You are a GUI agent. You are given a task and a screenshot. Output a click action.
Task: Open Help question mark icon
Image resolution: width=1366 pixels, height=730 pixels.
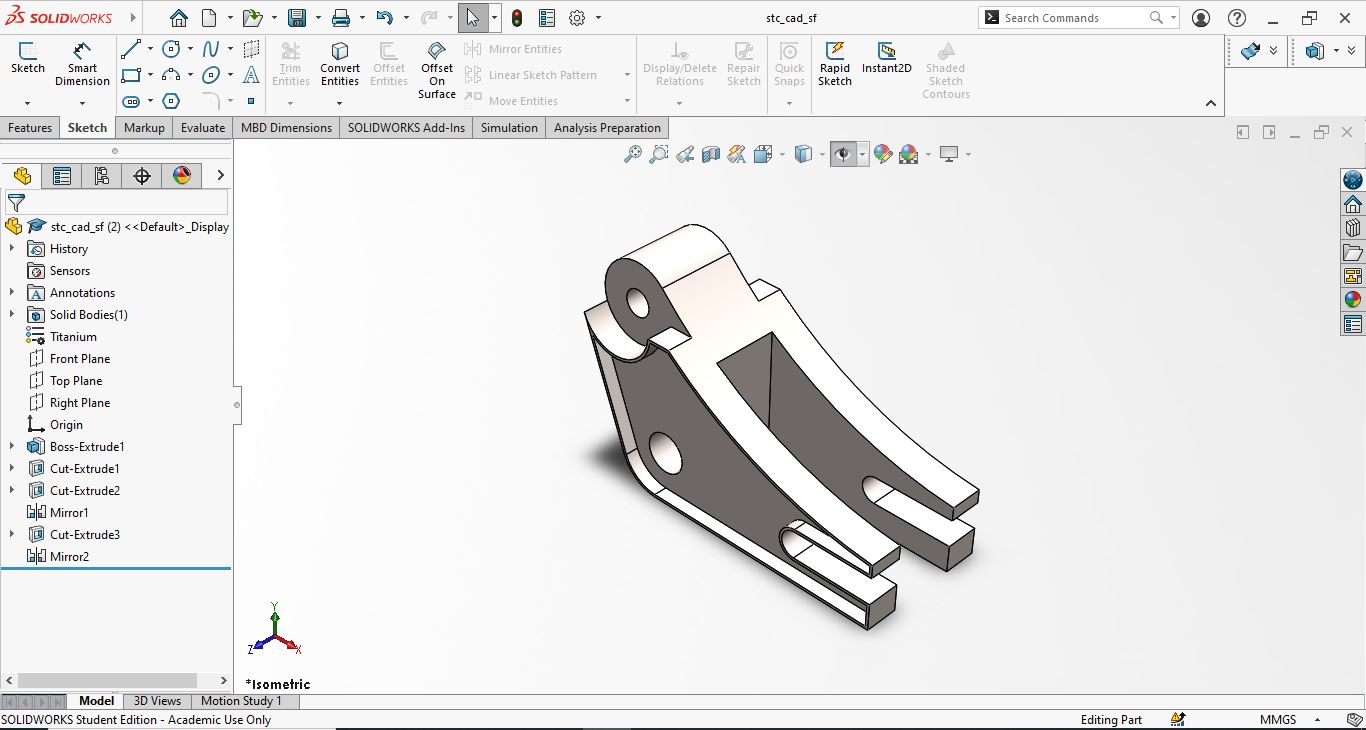pos(1237,18)
